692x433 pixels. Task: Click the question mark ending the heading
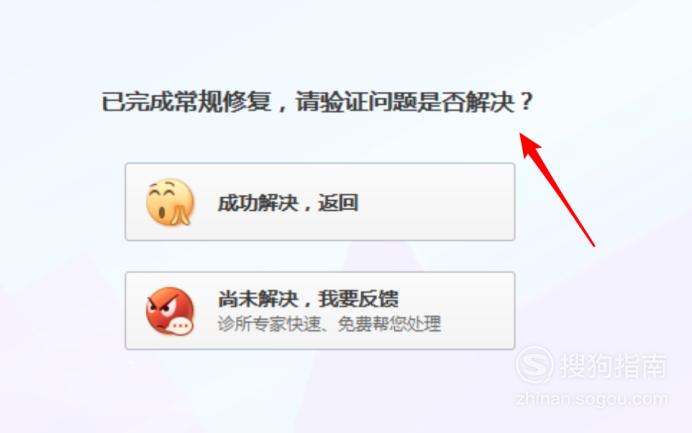[x=526, y=102]
